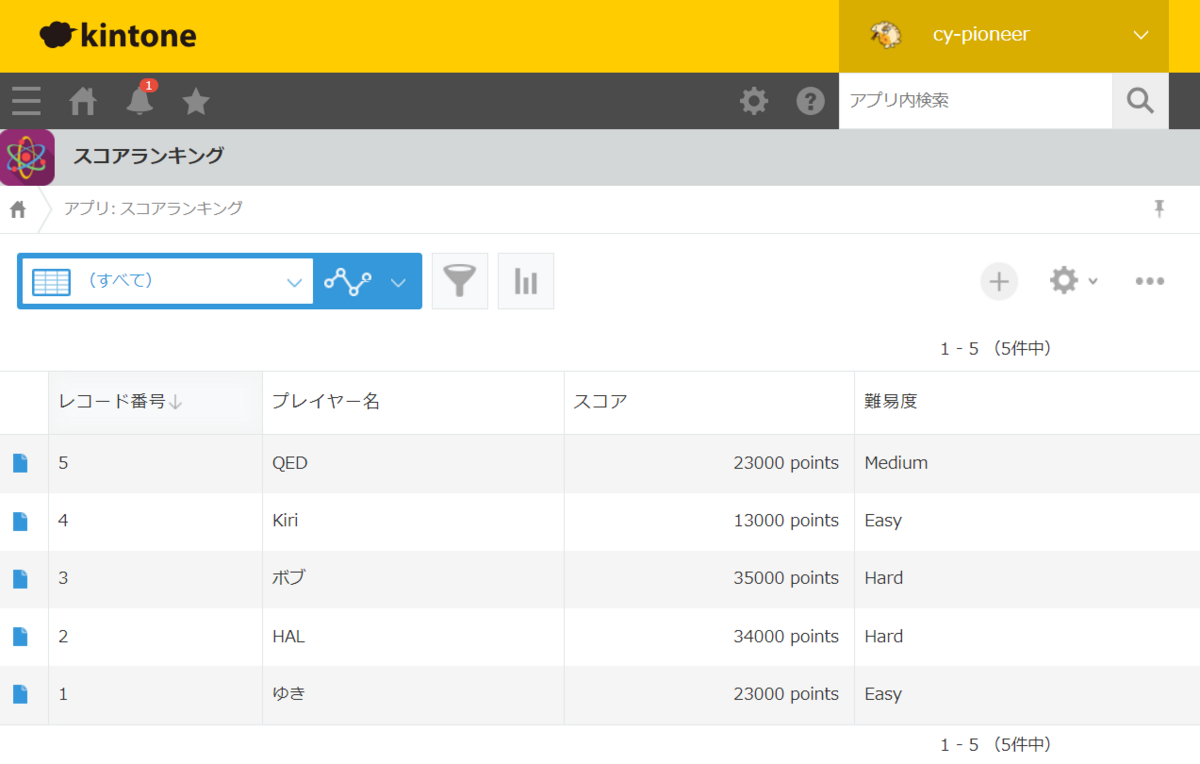The image size is (1200, 764).
Task: Click score 13000 points
Action: [x=786, y=521]
